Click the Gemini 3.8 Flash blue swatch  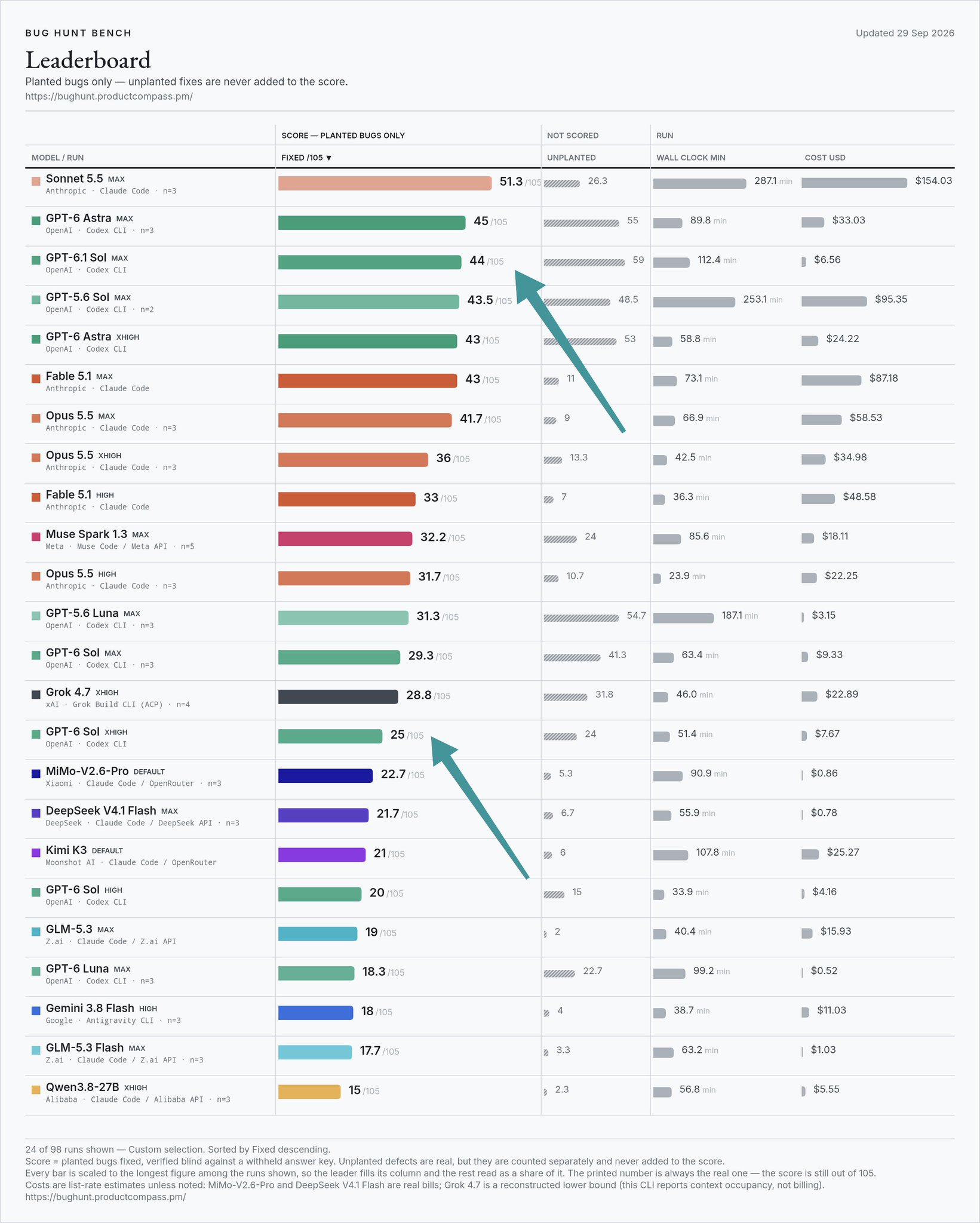point(36,1010)
